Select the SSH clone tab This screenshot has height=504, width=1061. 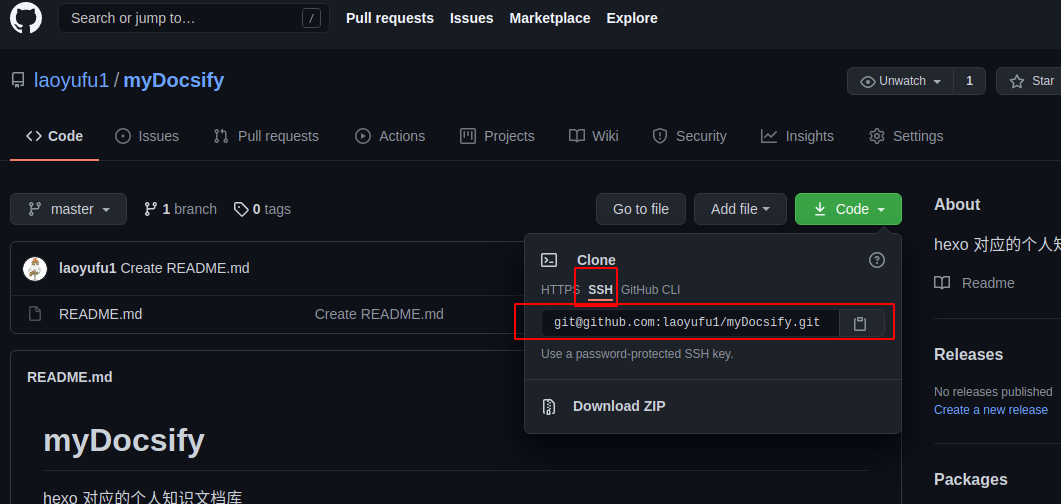[600, 290]
